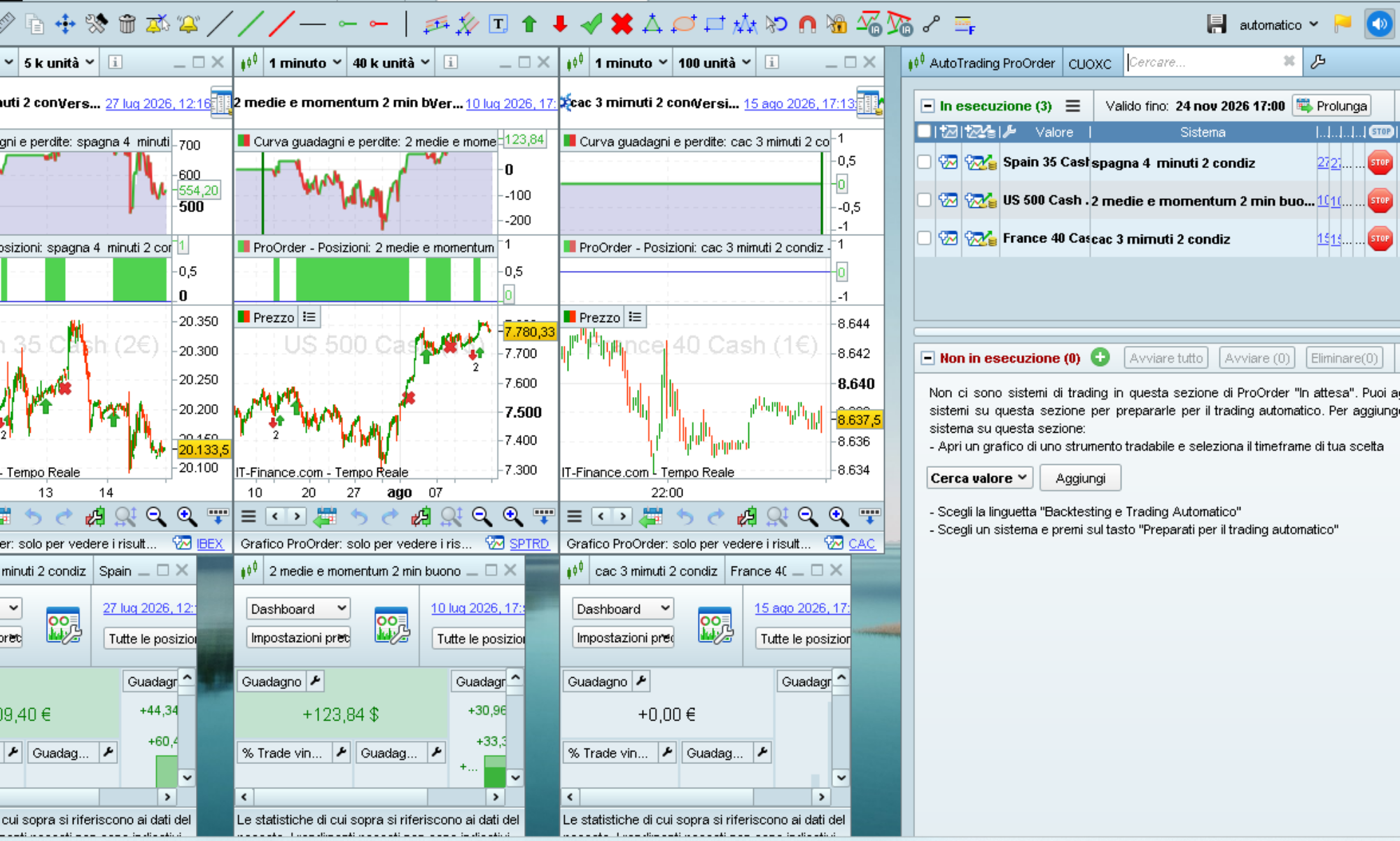Open Dashboard dropdown in cac 3 mimuti panel
This screenshot has width=1400, height=841.
(622, 609)
